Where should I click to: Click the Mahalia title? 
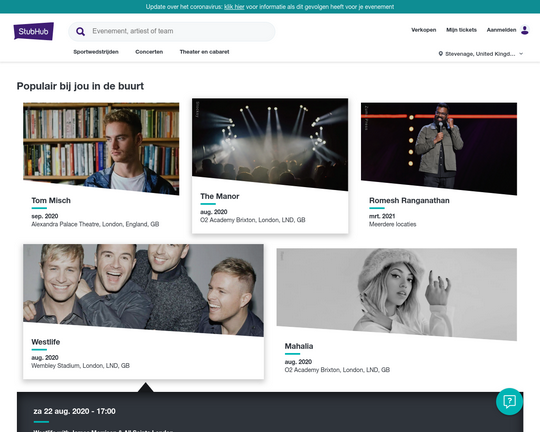tap(299, 346)
